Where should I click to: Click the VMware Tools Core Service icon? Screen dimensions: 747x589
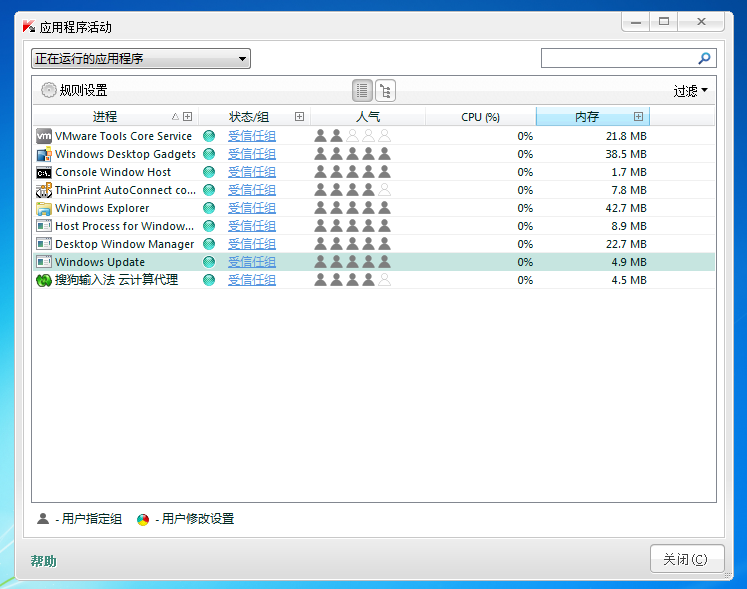pyautogui.click(x=43, y=136)
